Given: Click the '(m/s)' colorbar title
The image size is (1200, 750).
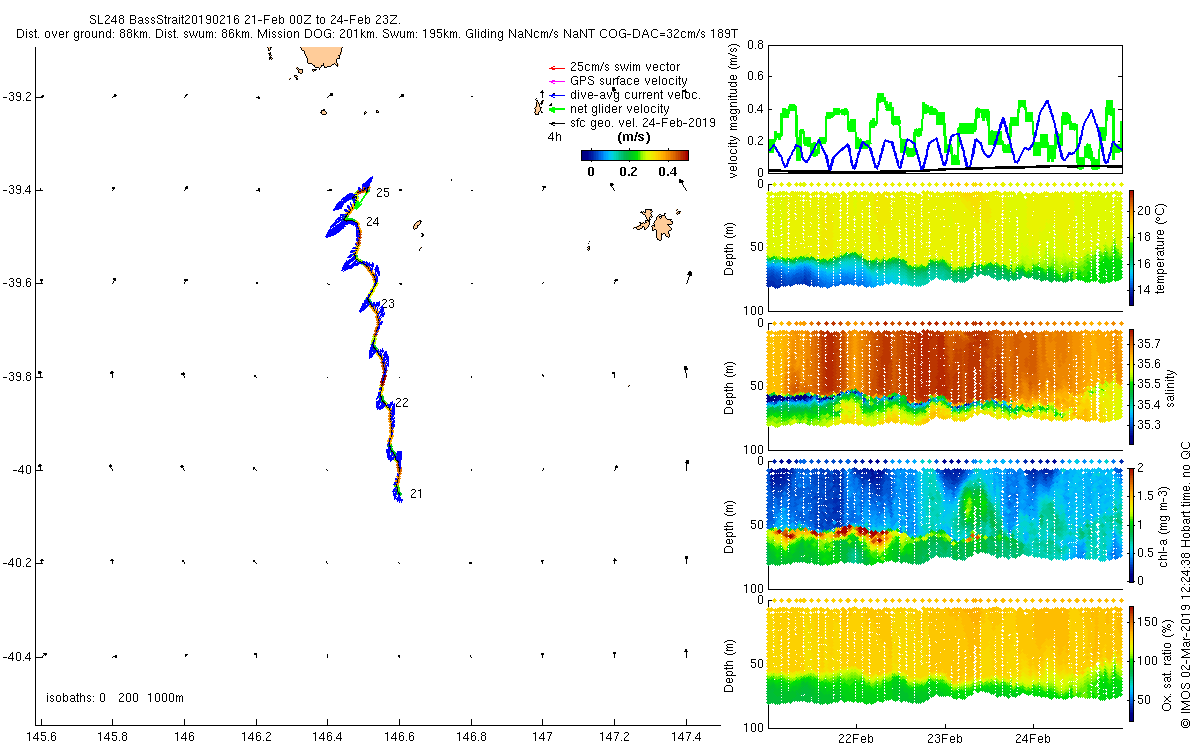Looking at the screenshot, I should (634, 137).
